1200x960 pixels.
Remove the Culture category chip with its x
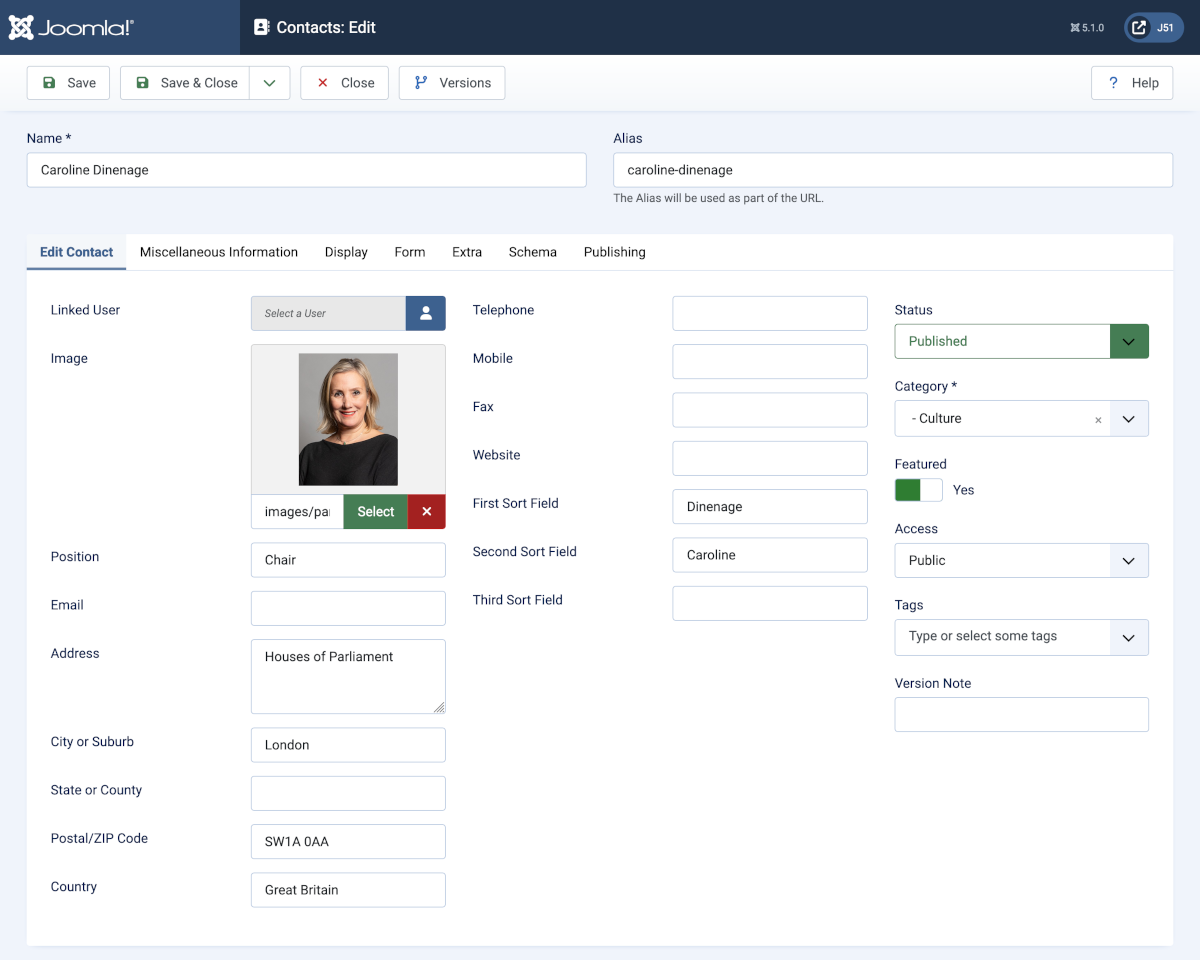coord(1098,418)
